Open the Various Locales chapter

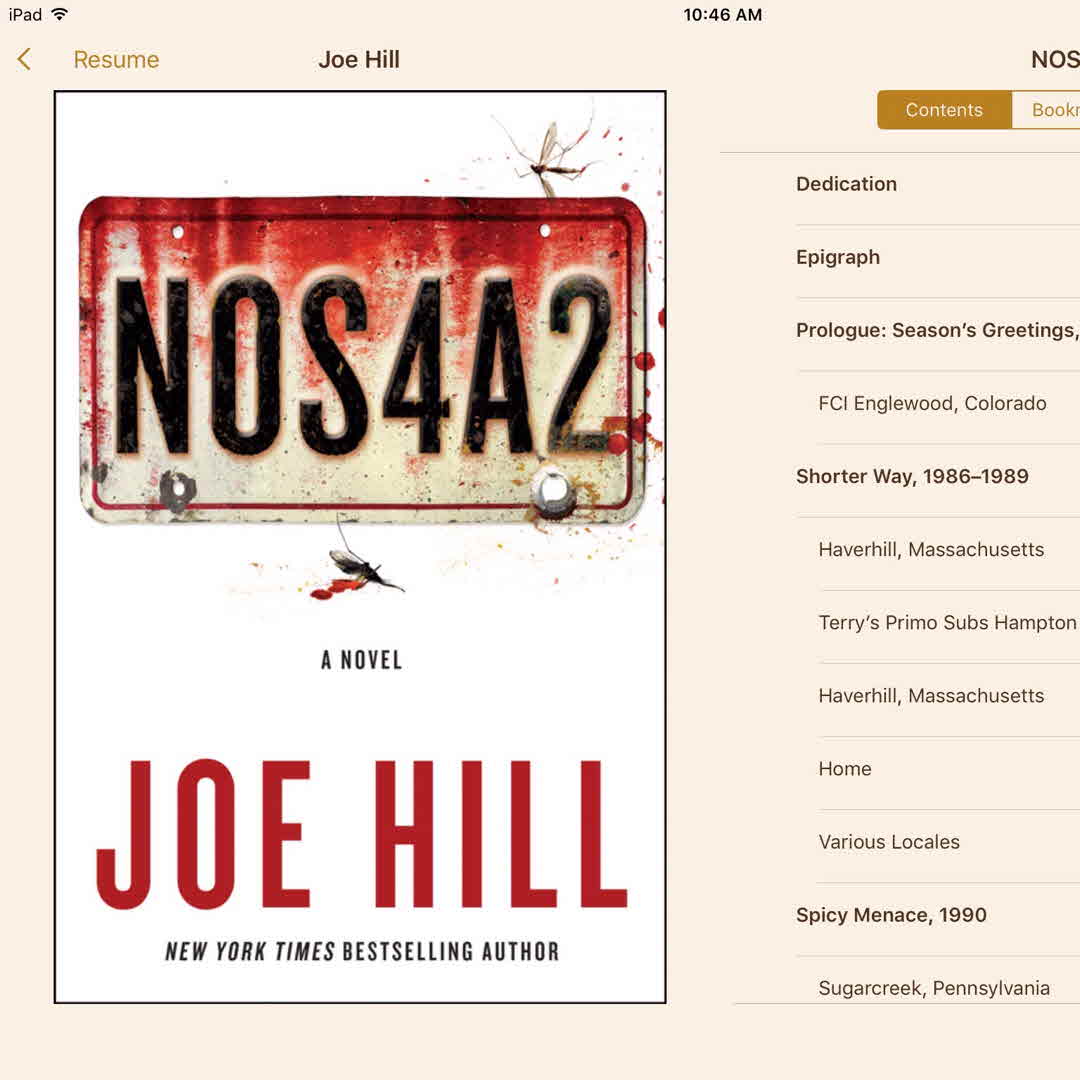click(948, 842)
